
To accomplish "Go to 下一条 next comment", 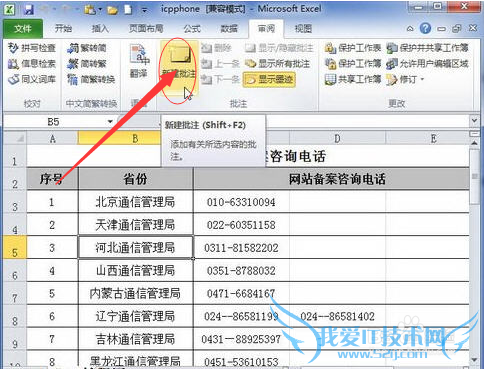I will (220, 79).
